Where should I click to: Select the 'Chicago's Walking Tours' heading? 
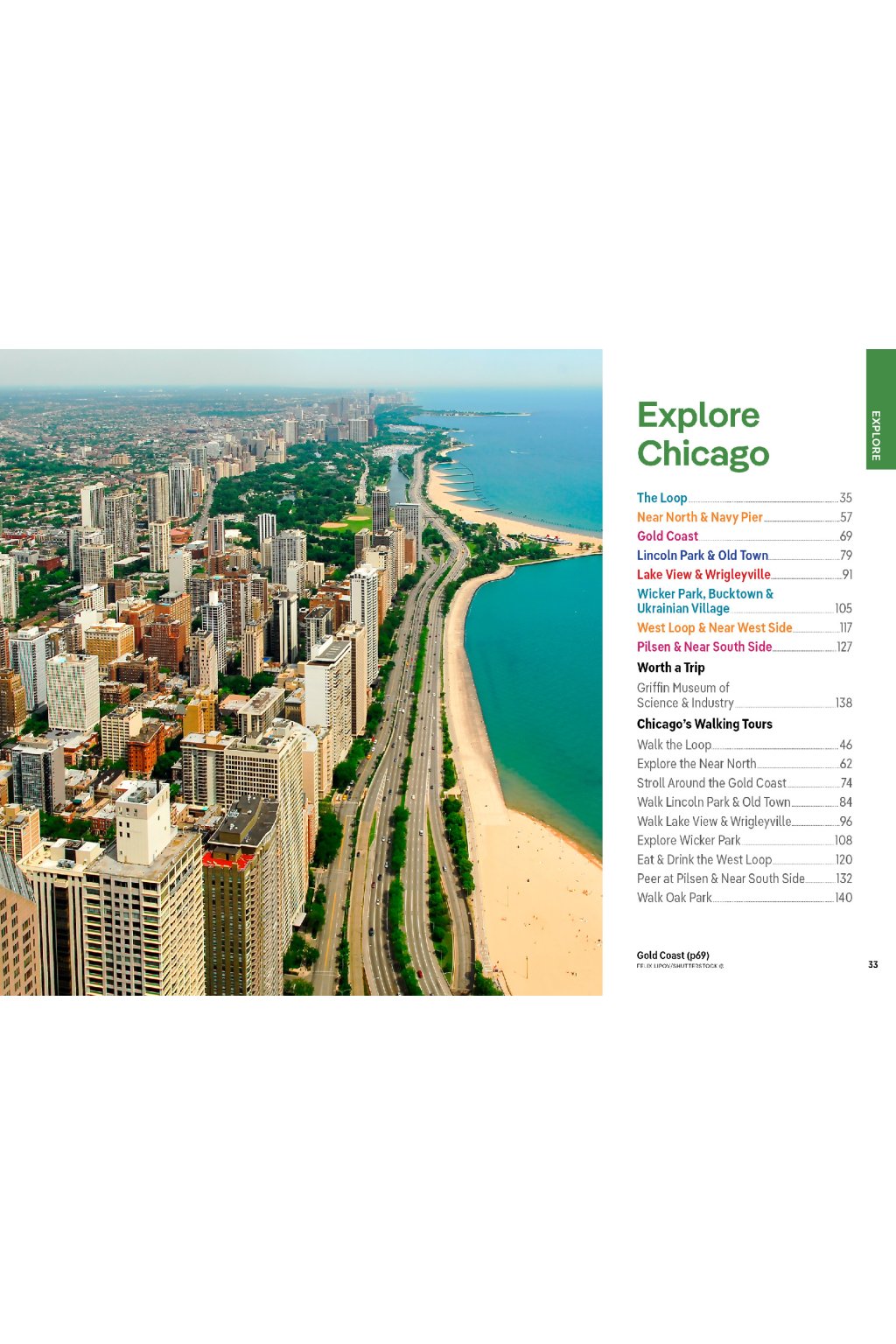704,724
